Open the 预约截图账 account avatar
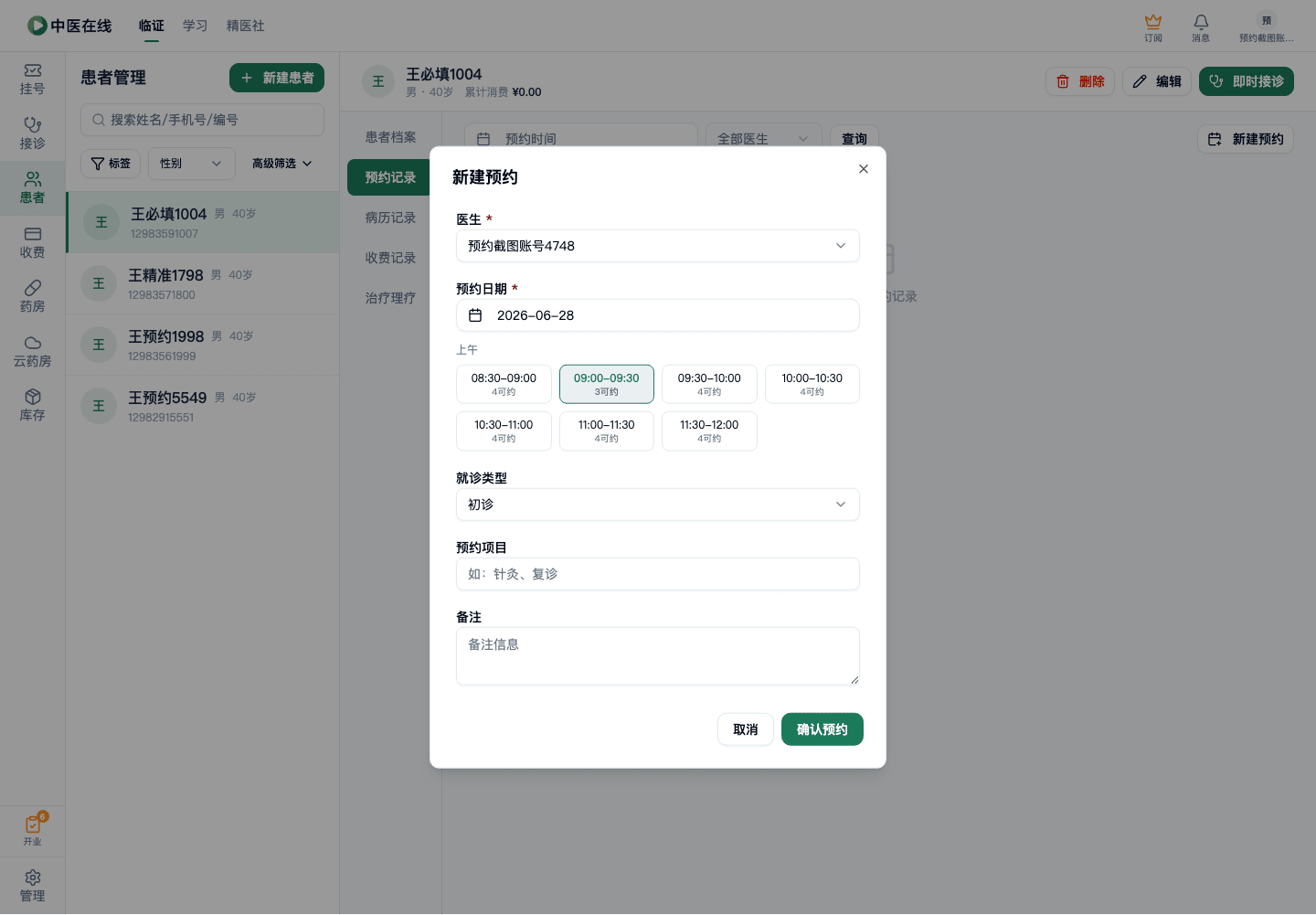 coord(1266,27)
